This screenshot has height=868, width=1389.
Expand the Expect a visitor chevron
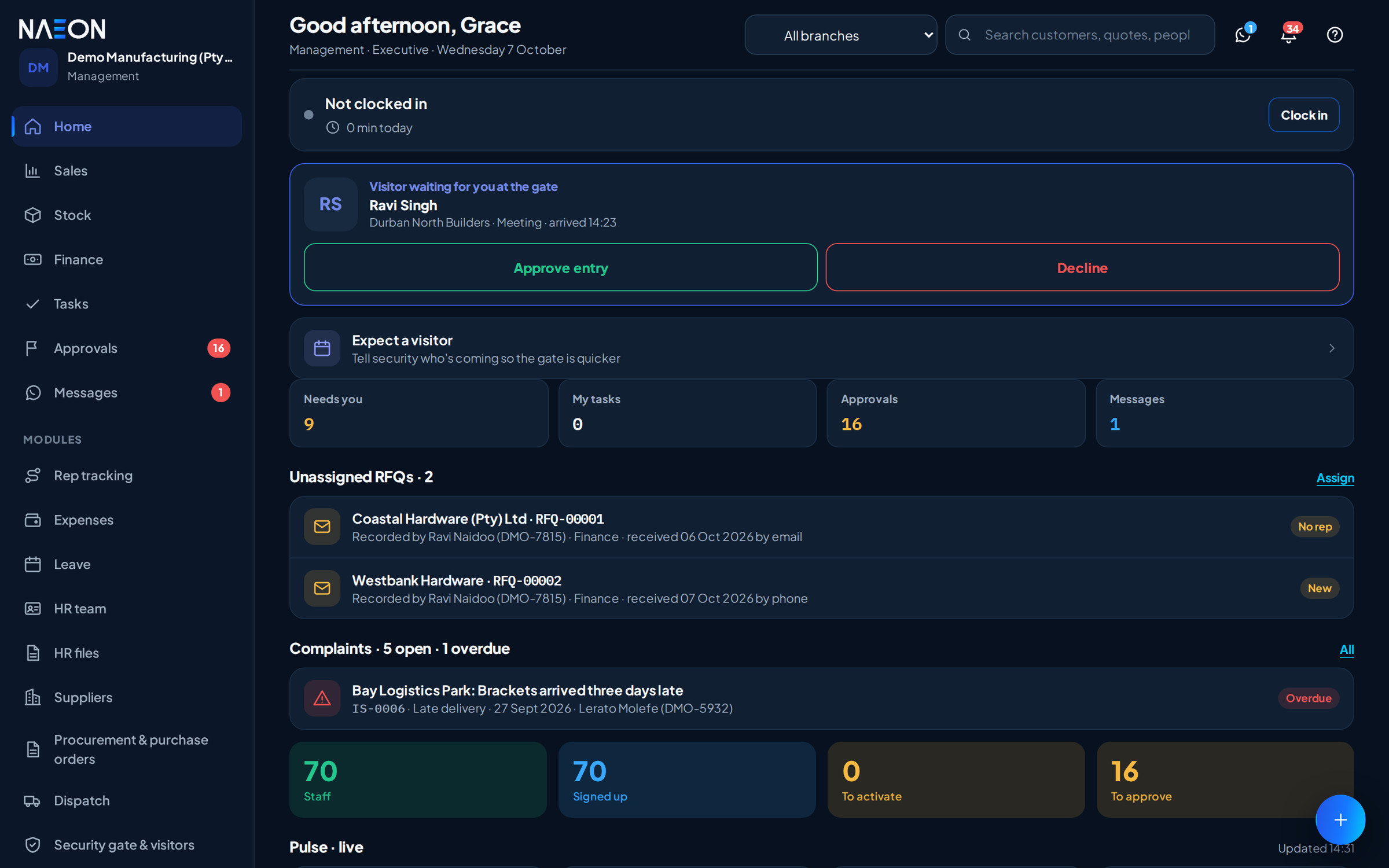coord(1332,348)
